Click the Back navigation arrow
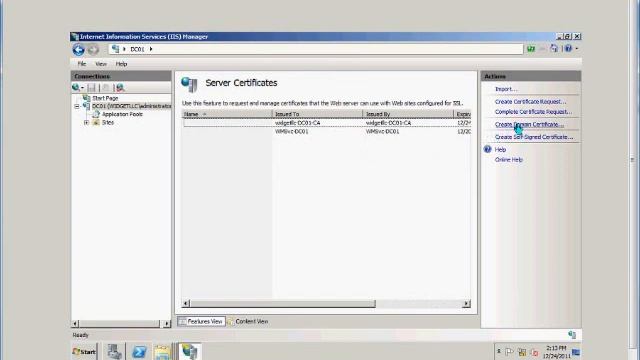This screenshot has height=360, width=640. [78, 49]
